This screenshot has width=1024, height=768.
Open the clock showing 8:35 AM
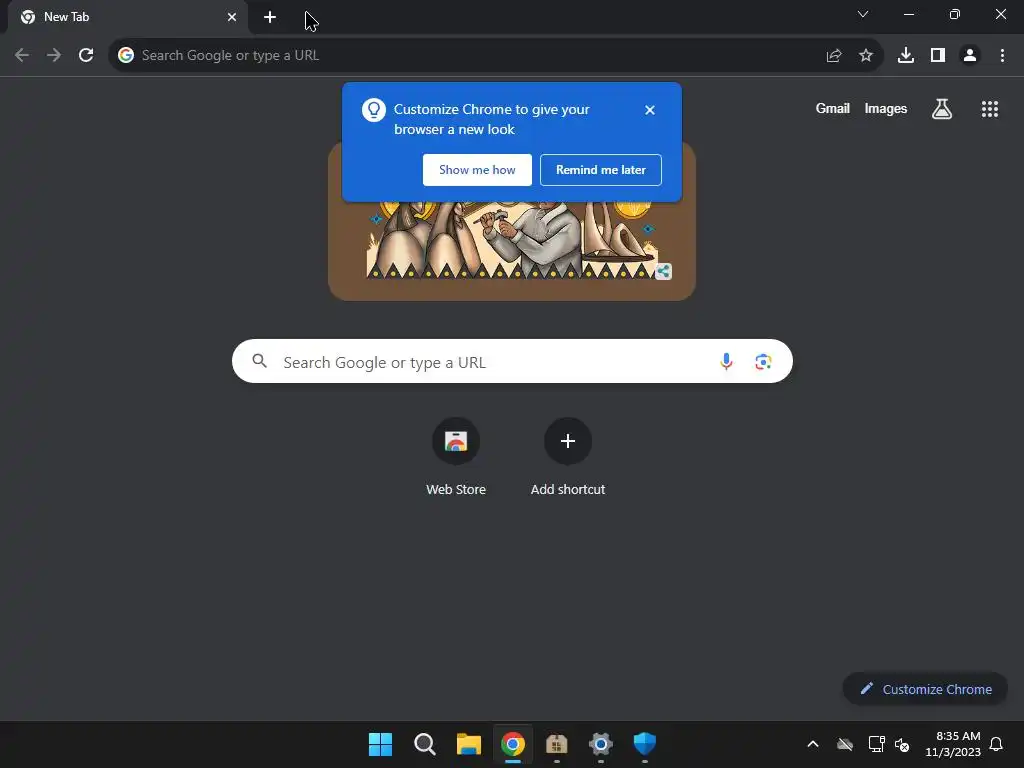coord(953,744)
